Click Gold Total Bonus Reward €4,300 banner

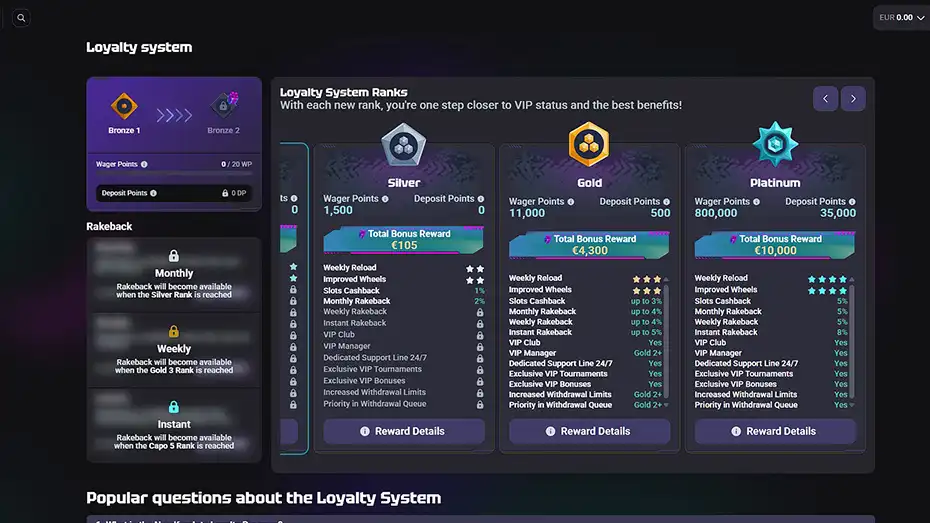[x=589, y=245]
